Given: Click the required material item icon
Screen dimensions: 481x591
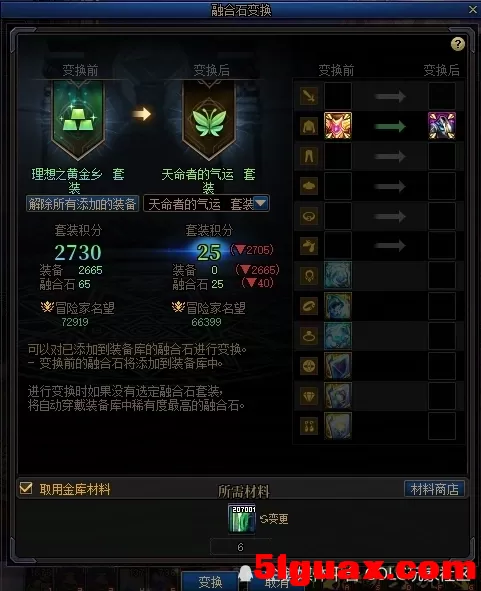Looking at the screenshot, I should (242, 519).
